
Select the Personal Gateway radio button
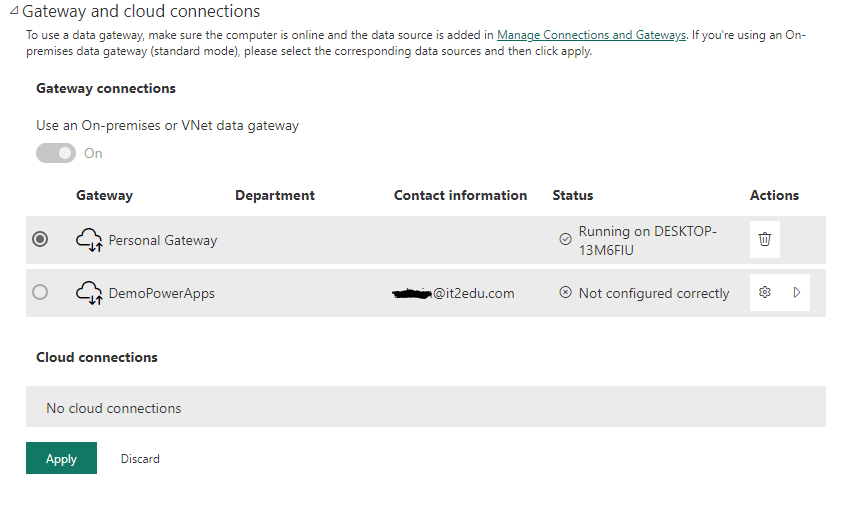40,240
